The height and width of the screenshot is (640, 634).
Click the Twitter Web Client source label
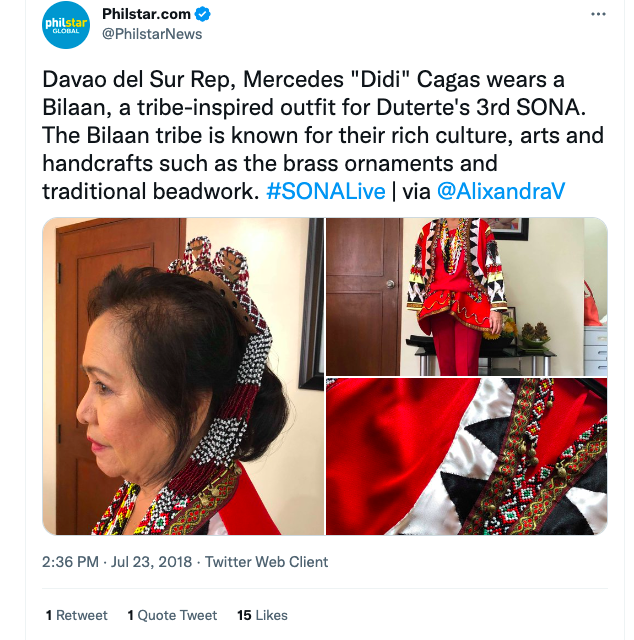coord(266,562)
